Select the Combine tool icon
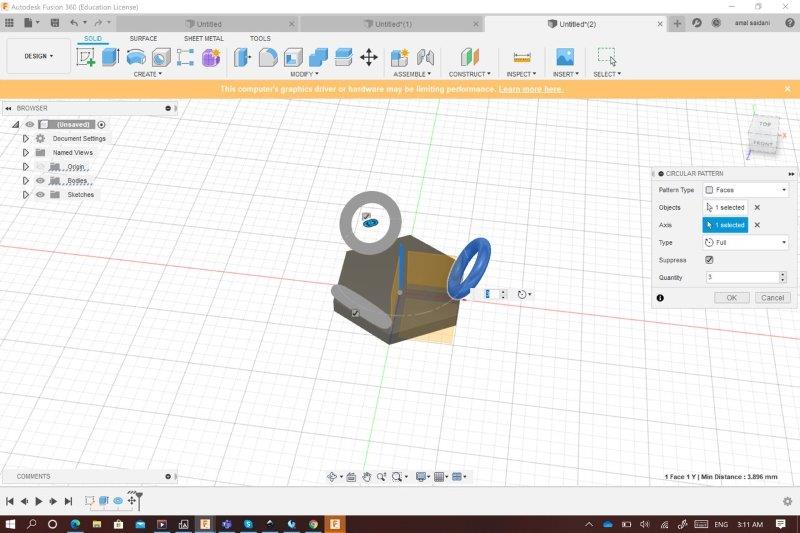This screenshot has height=533, width=800. pyautogui.click(x=318, y=57)
